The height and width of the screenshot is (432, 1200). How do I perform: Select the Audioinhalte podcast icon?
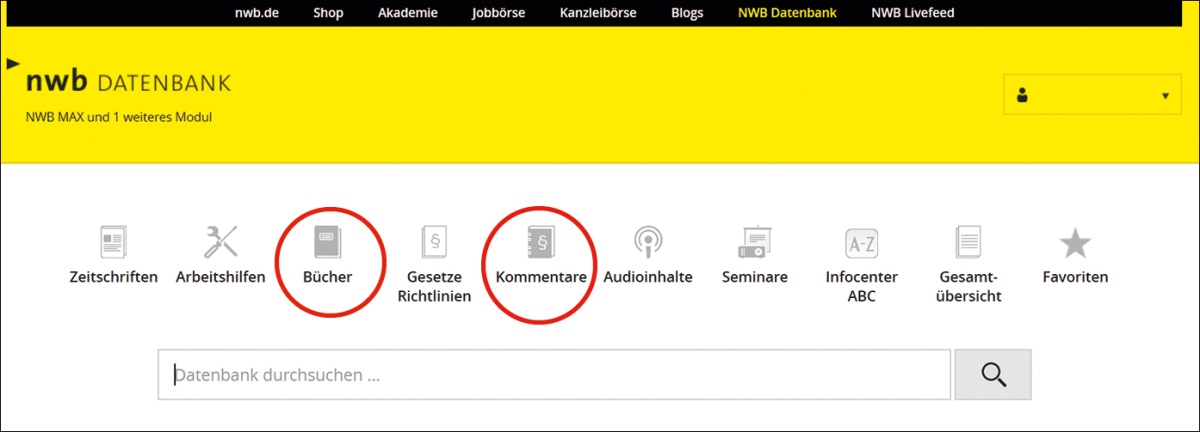point(648,243)
